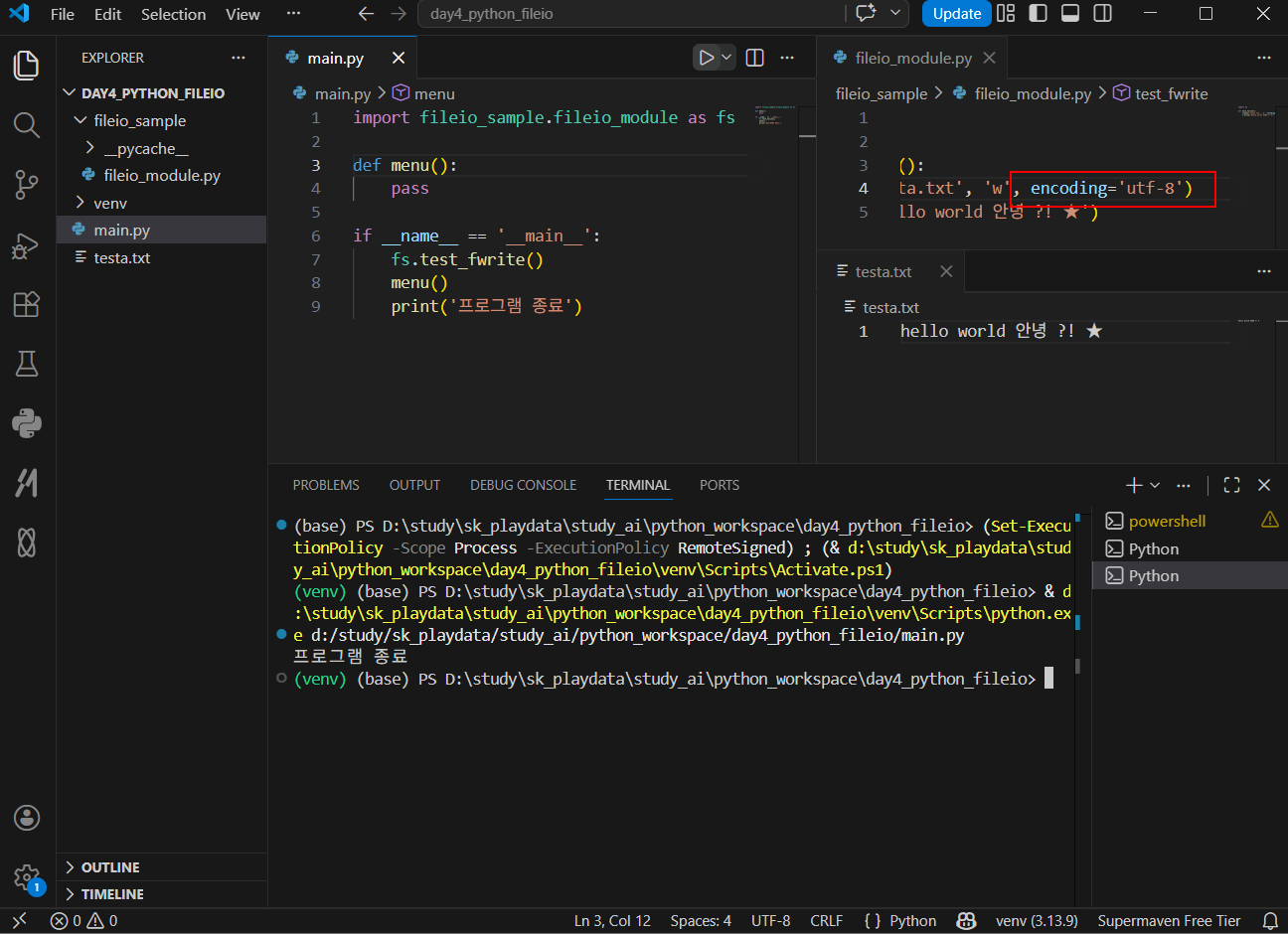Switch to the PORTS panel tab
This screenshot has width=1288, height=934.
(720, 485)
